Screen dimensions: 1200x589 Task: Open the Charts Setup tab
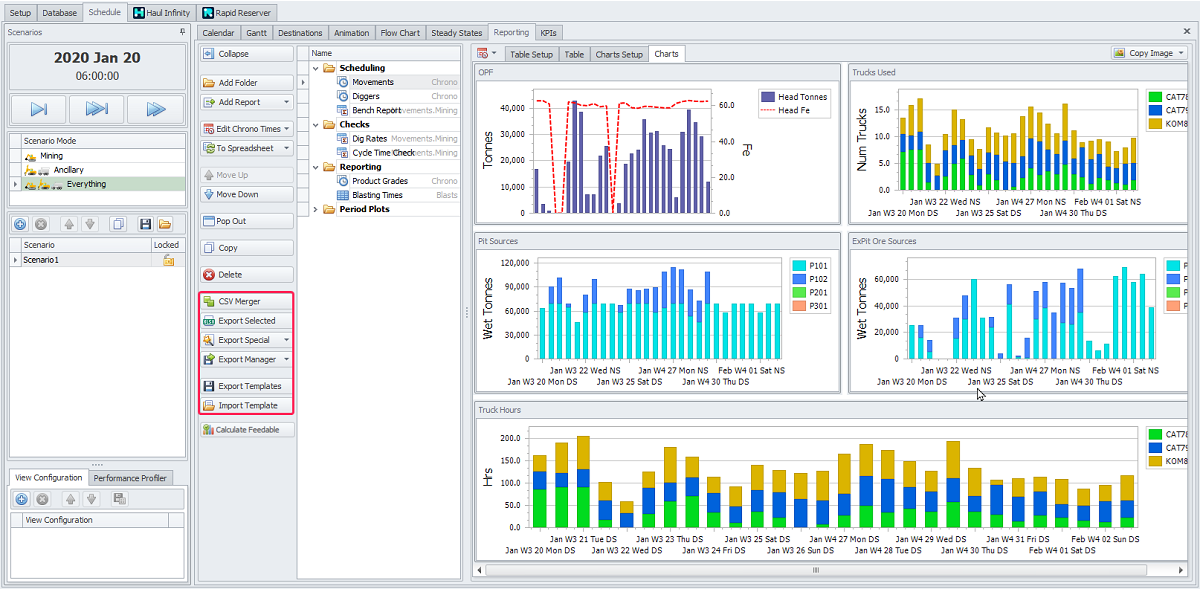tap(619, 54)
